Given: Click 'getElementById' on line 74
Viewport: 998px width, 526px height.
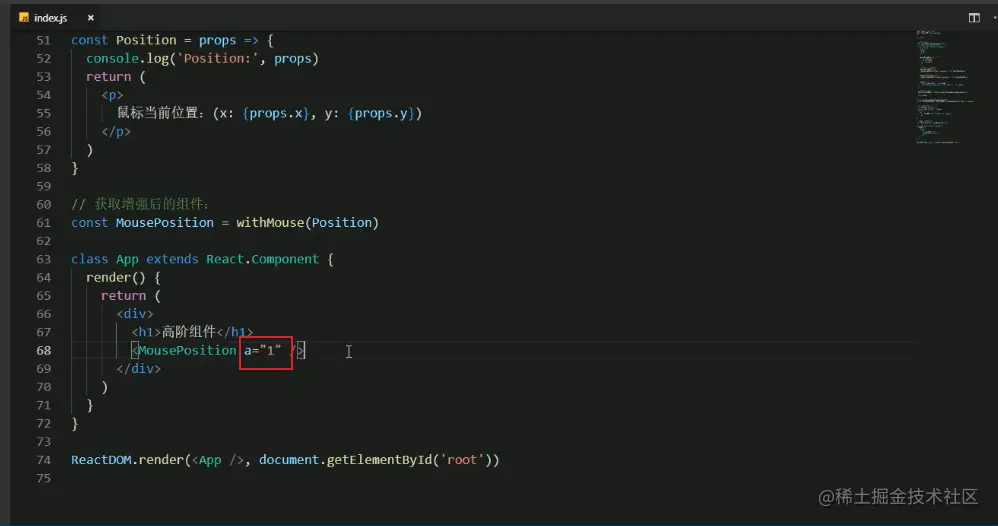Looking at the screenshot, I should (x=379, y=460).
